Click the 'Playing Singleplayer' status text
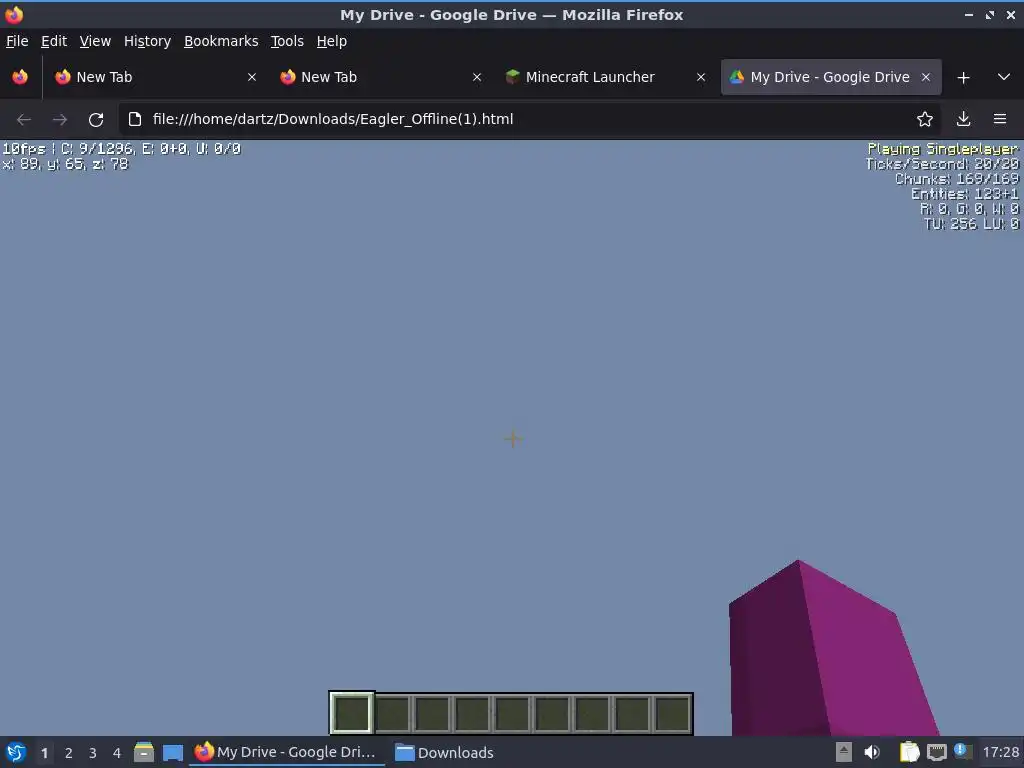The height and width of the screenshot is (768, 1024). 943,149
